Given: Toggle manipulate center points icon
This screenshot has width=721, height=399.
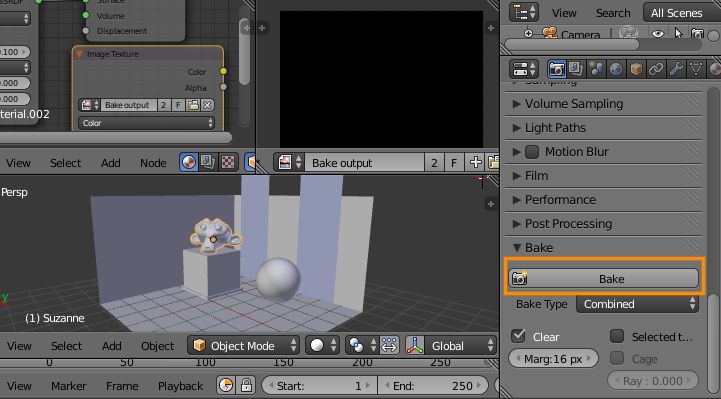Looking at the screenshot, I should tap(389, 345).
